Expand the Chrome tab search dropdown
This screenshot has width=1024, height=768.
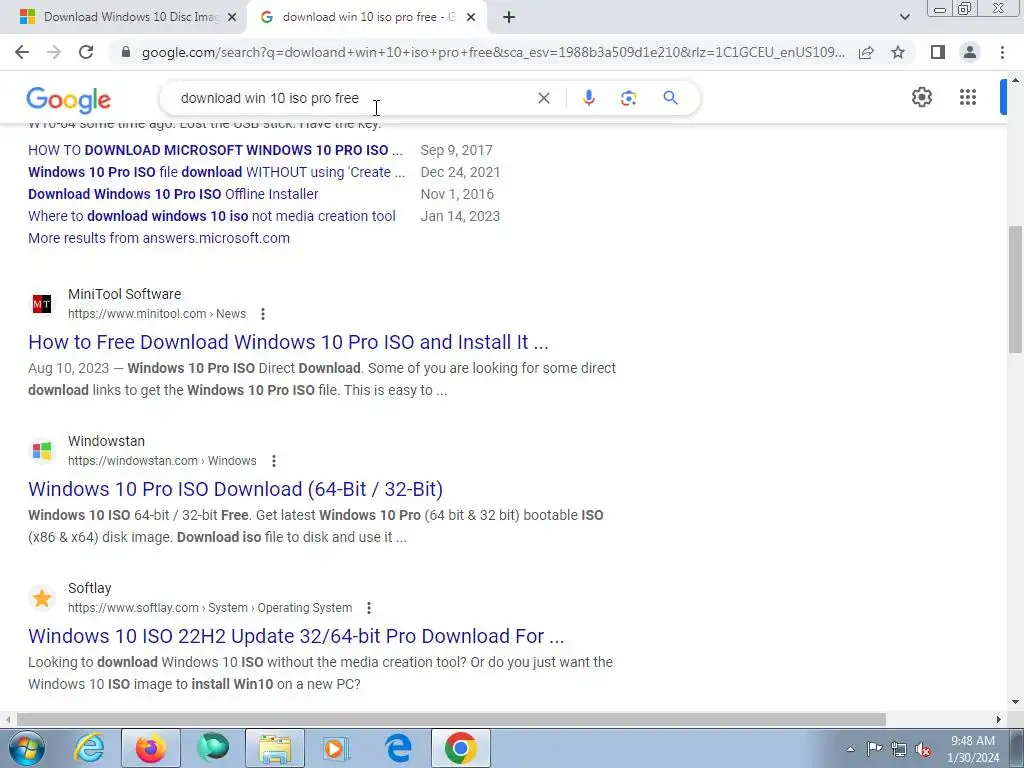904,17
